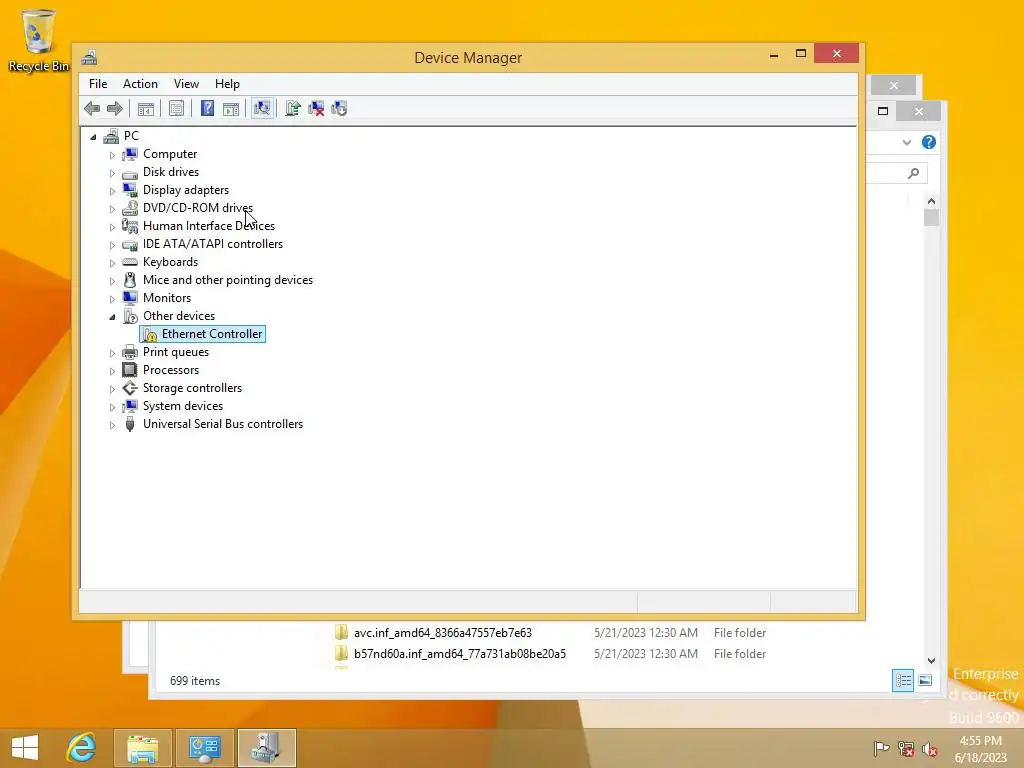1024x768 pixels.
Task: Click the Disk drives icon
Action: [130, 172]
